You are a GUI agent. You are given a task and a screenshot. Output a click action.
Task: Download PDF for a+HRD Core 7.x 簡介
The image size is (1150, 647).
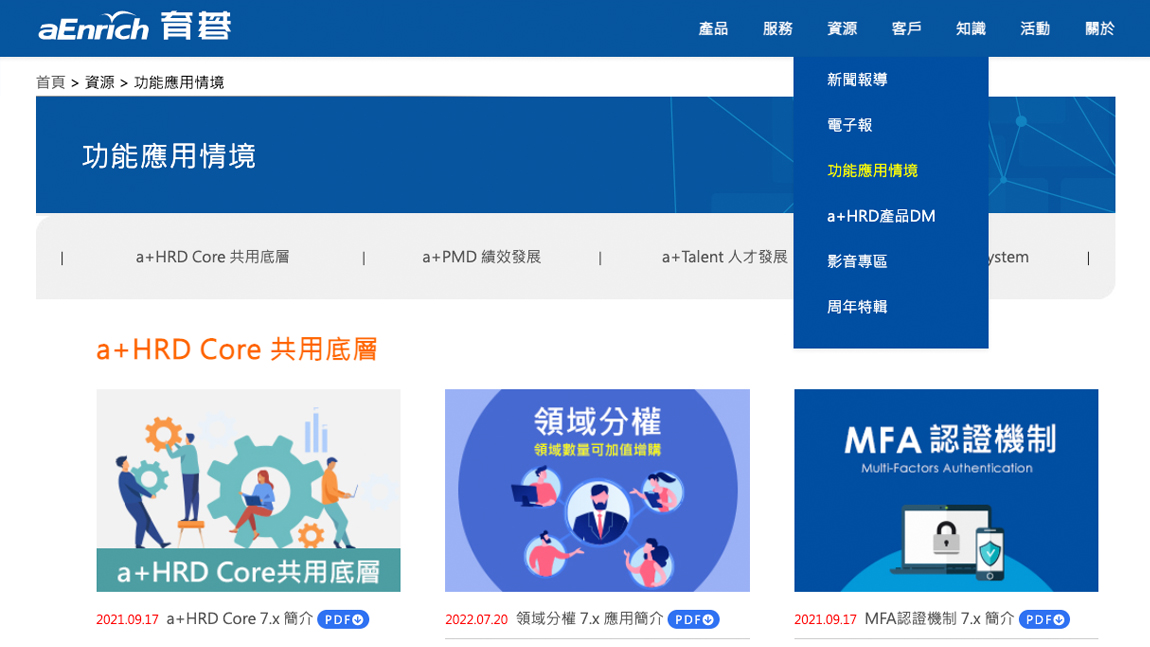343,620
